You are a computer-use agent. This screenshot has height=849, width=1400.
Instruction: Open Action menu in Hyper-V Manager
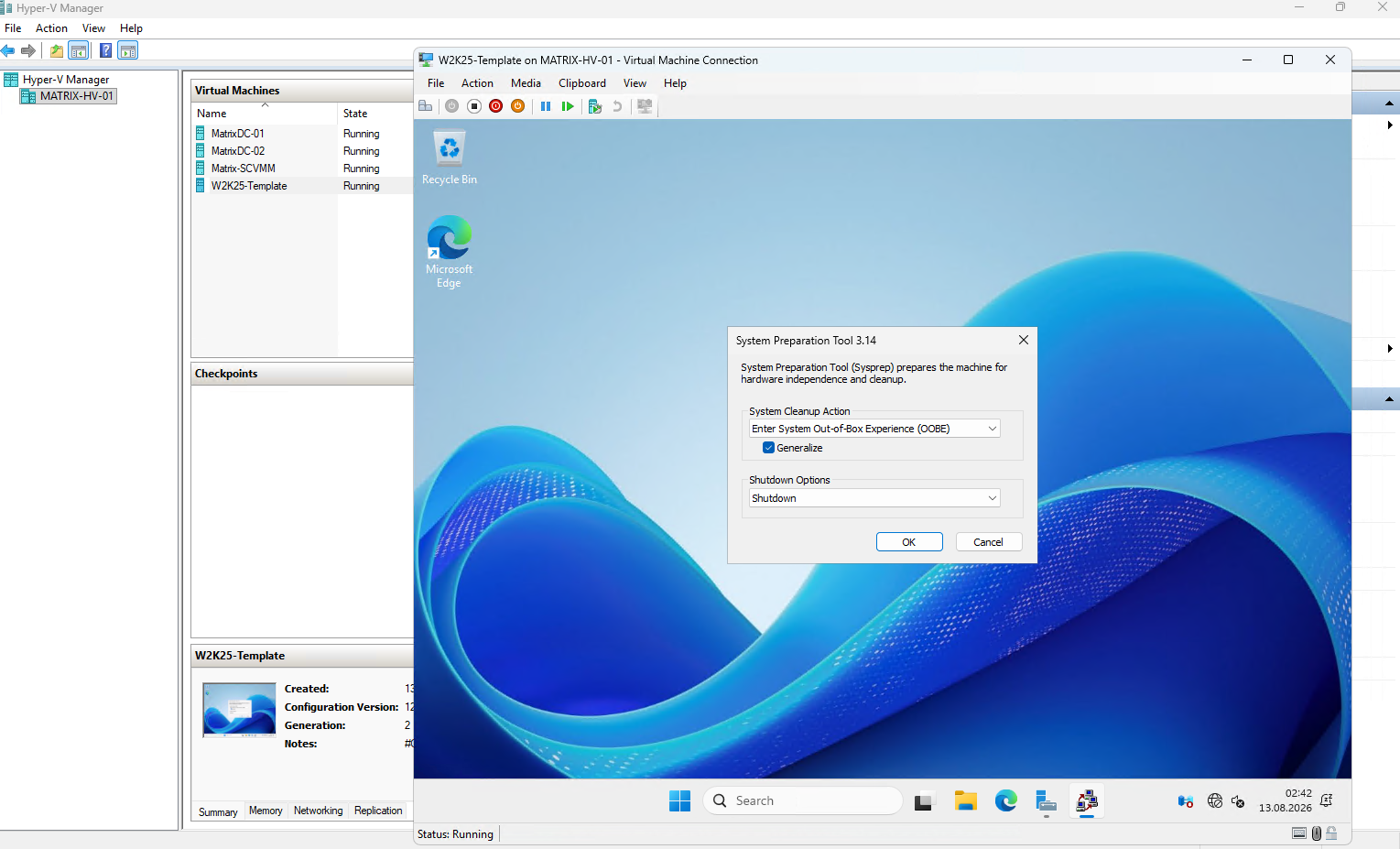click(51, 28)
